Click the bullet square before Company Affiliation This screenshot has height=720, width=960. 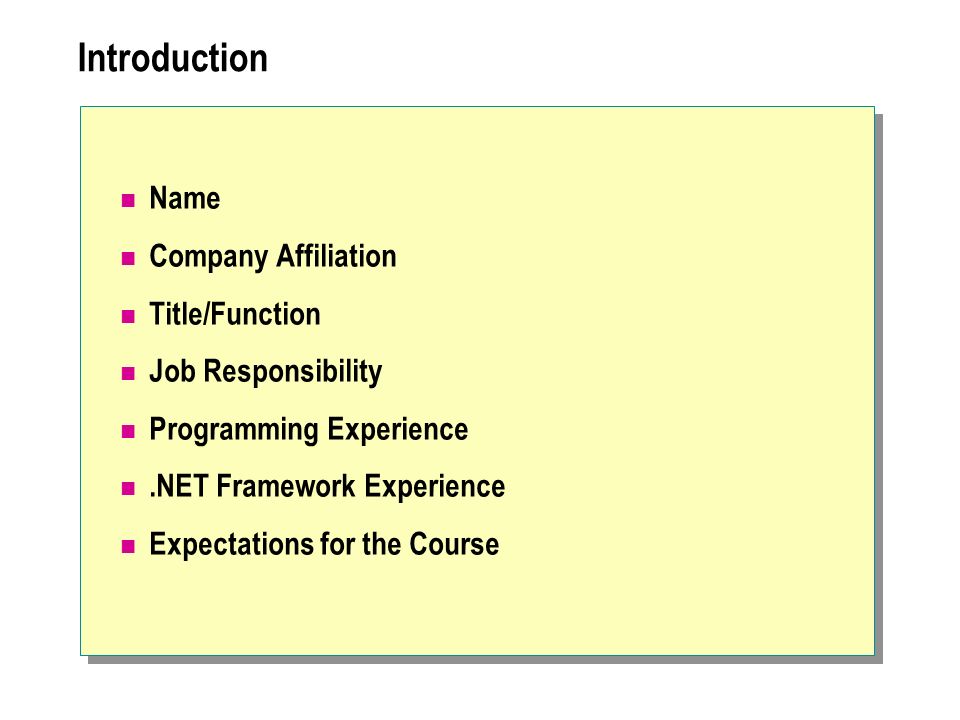coord(128,258)
